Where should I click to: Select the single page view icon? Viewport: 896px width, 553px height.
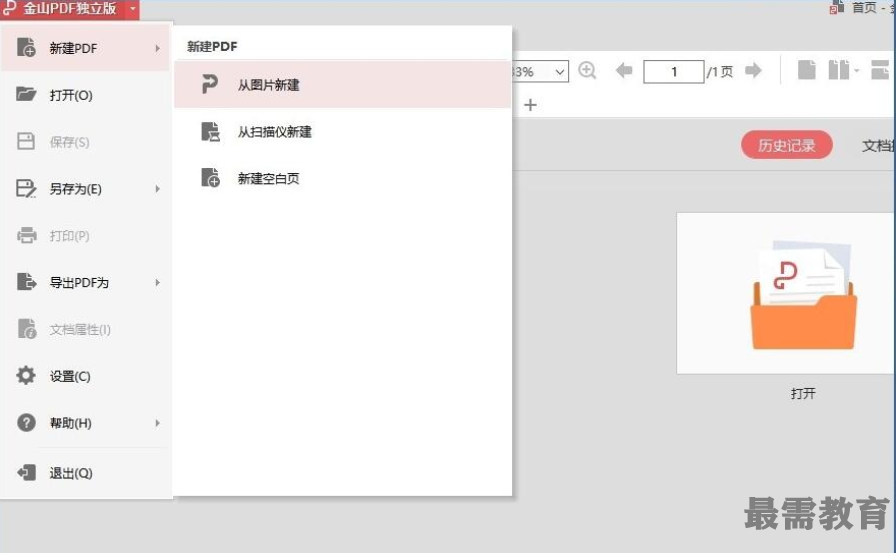807,70
